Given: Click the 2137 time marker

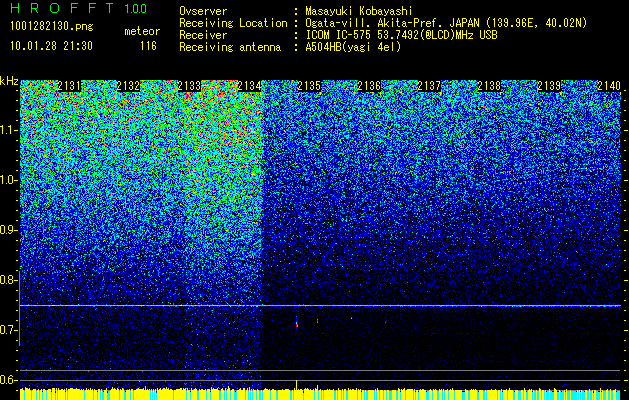Looking at the screenshot, I should [x=429, y=86].
